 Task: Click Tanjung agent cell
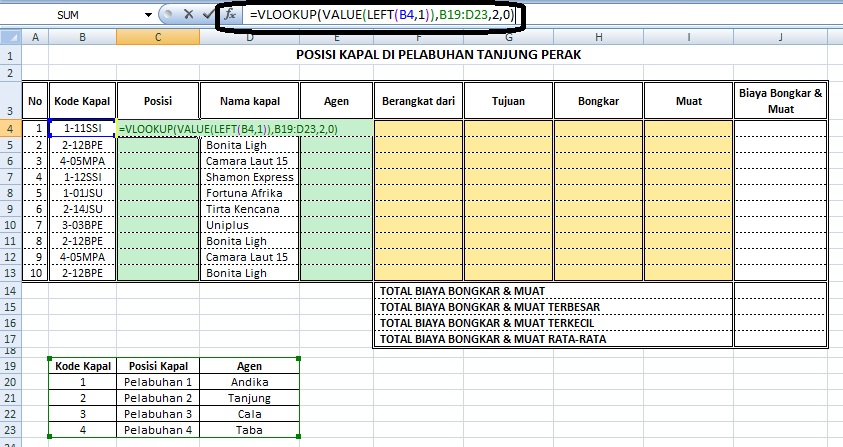click(249, 398)
